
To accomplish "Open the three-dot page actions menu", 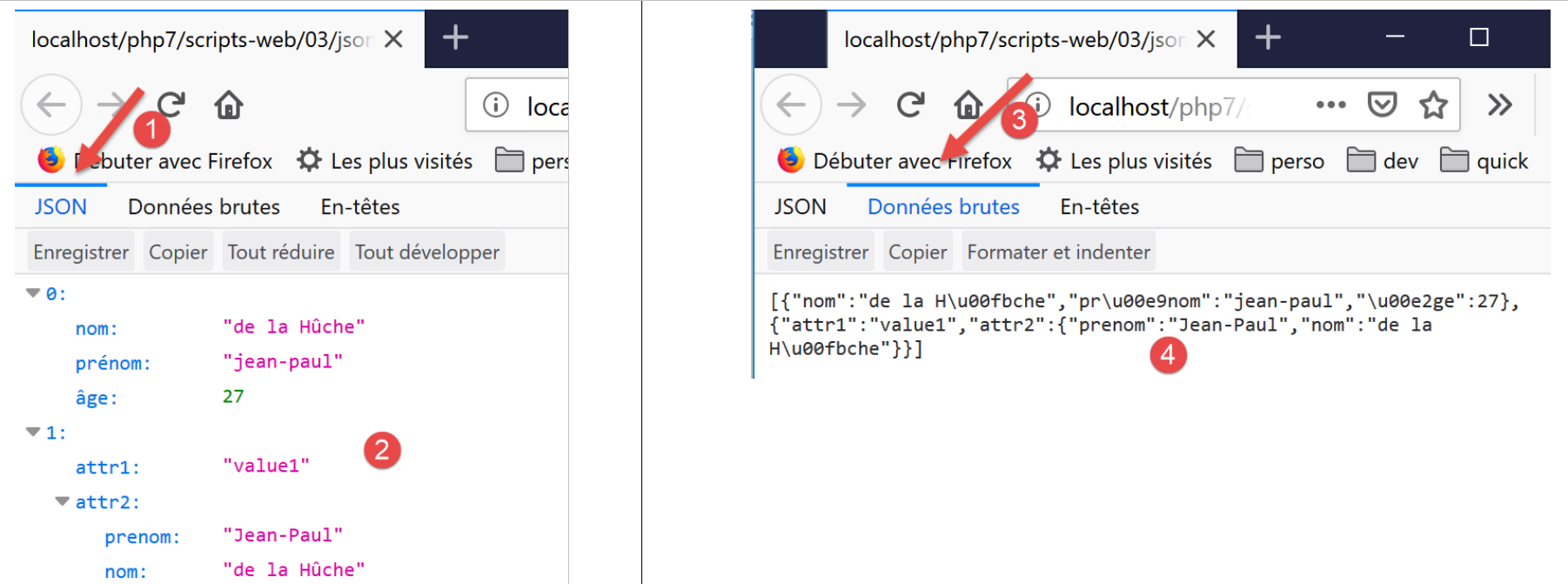I will (x=1330, y=105).
